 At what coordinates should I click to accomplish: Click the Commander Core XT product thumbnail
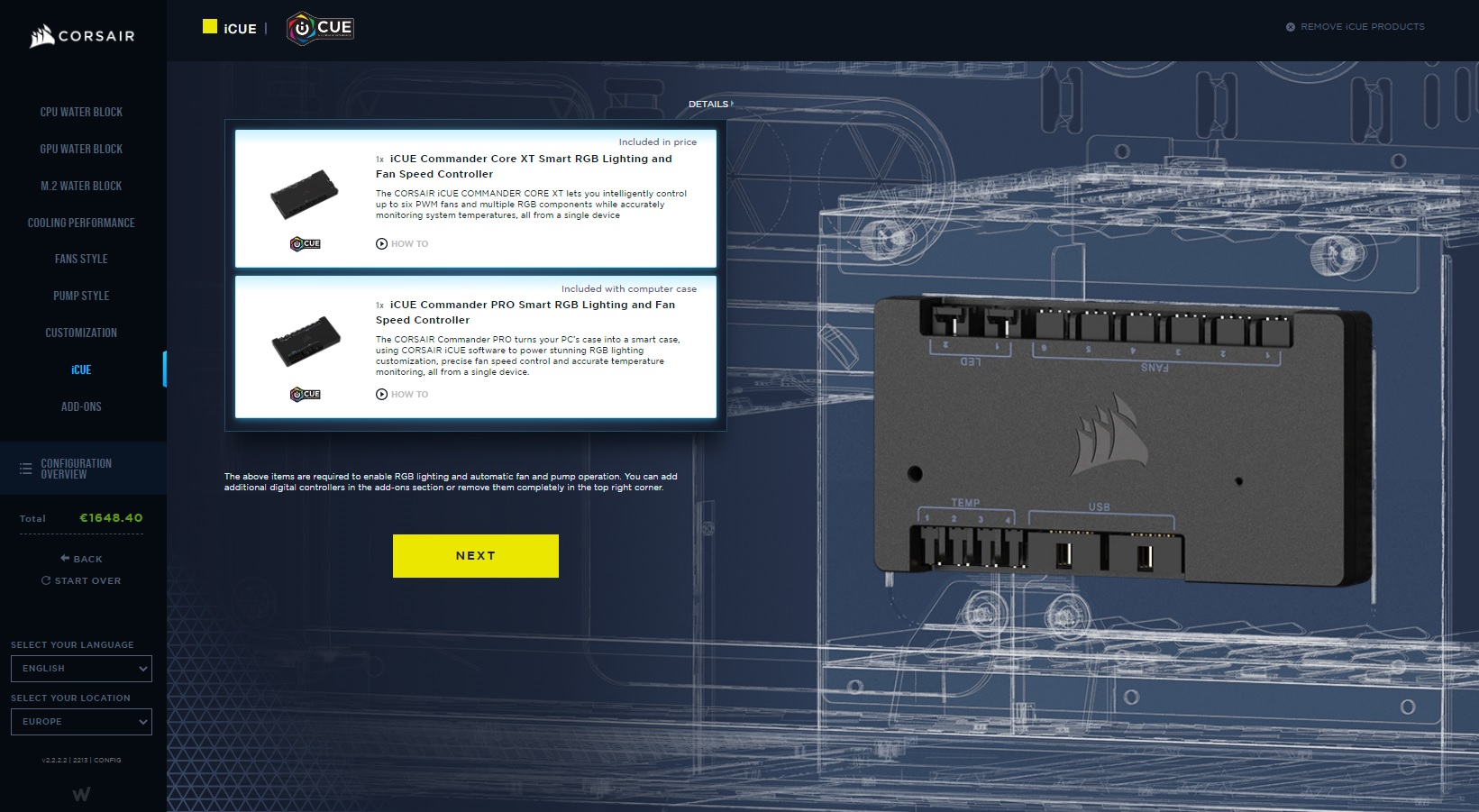pos(305,193)
